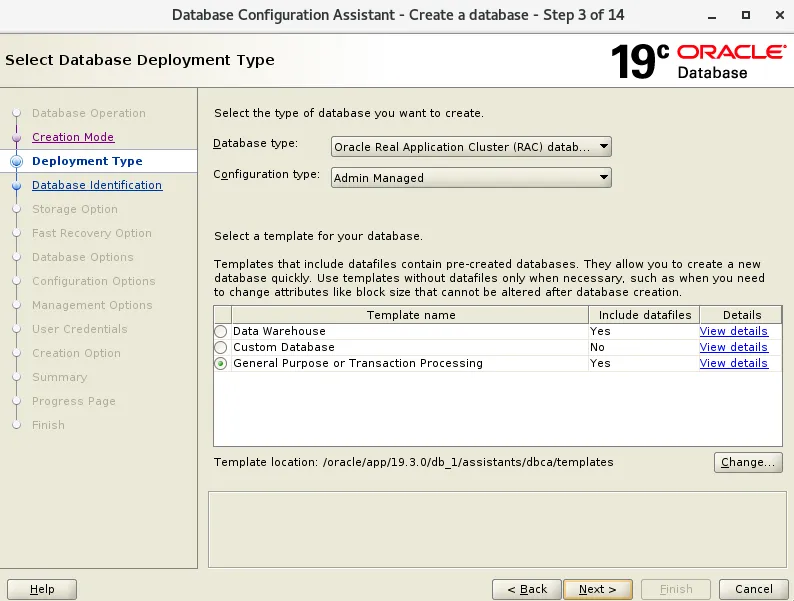Click the Details column header

(741, 315)
